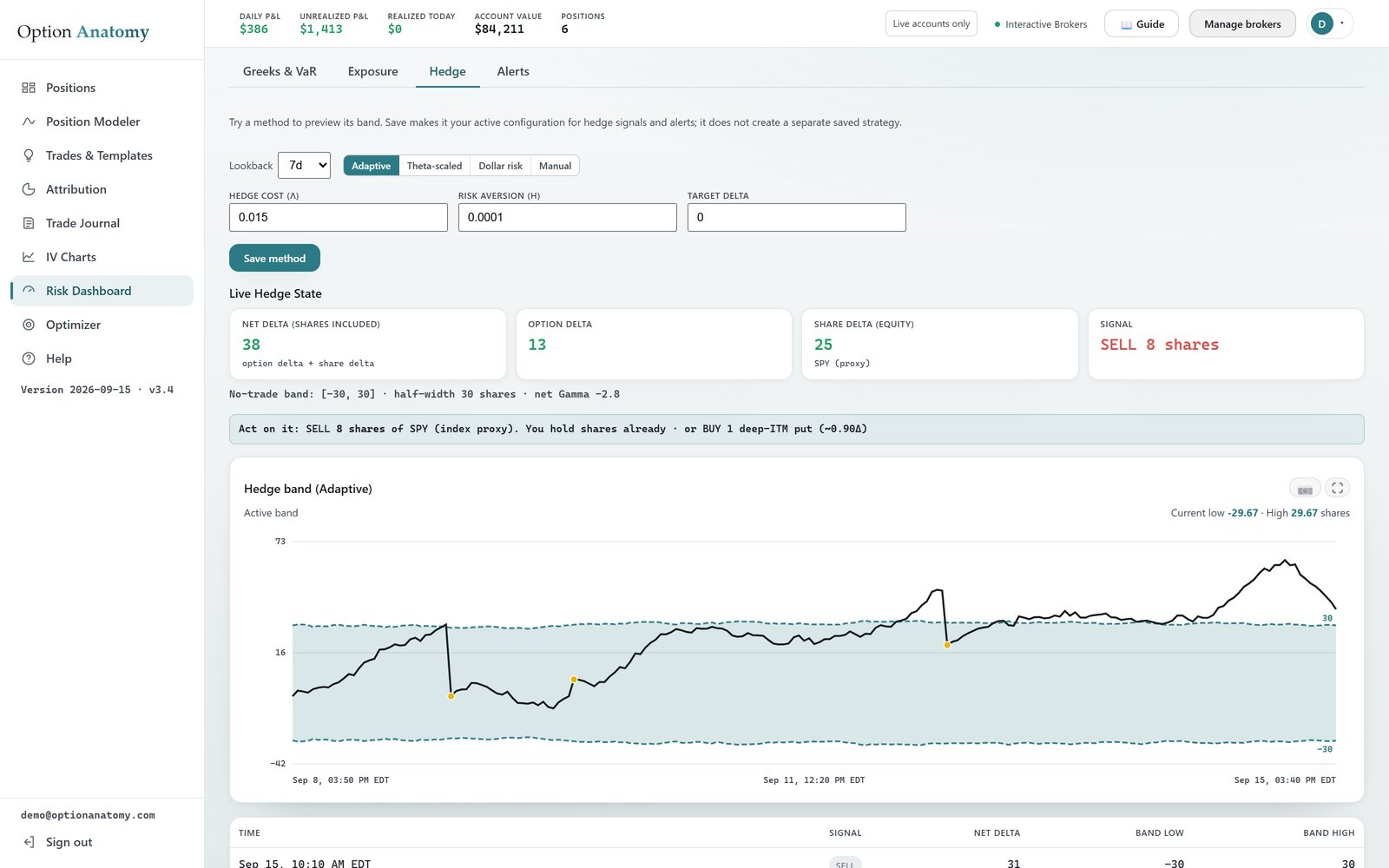Viewport: 1389px width, 868px height.
Task: Click the Account Value $84,211
Action: click(499, 30)
